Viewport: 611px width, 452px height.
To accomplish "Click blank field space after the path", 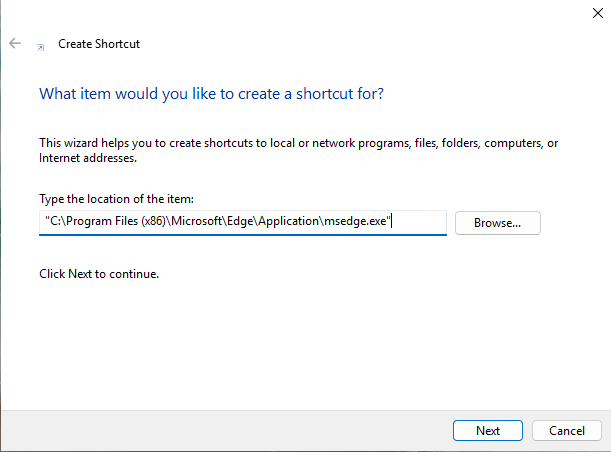I will coord(419,222).
